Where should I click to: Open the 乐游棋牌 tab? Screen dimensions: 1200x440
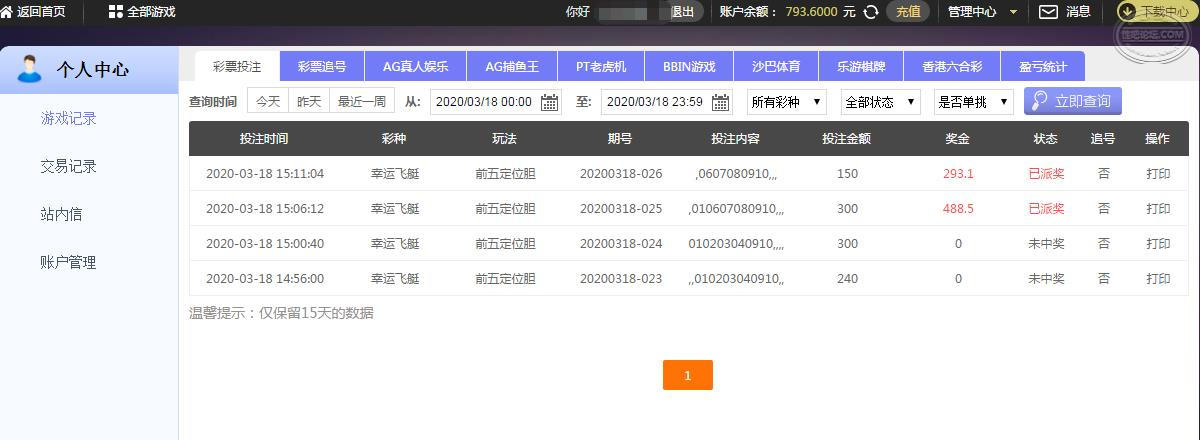click(861, 67)
